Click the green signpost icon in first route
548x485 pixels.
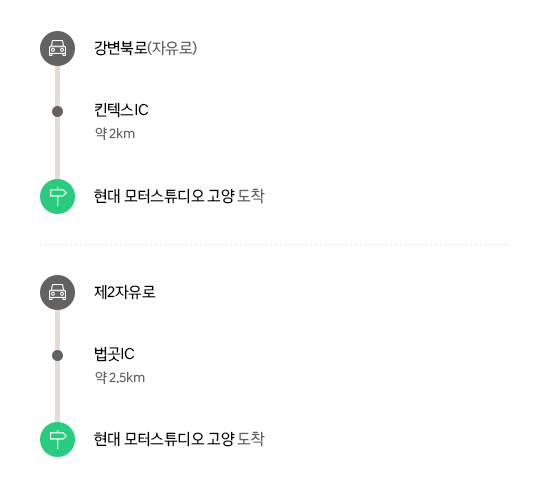(x=57, y=196)
